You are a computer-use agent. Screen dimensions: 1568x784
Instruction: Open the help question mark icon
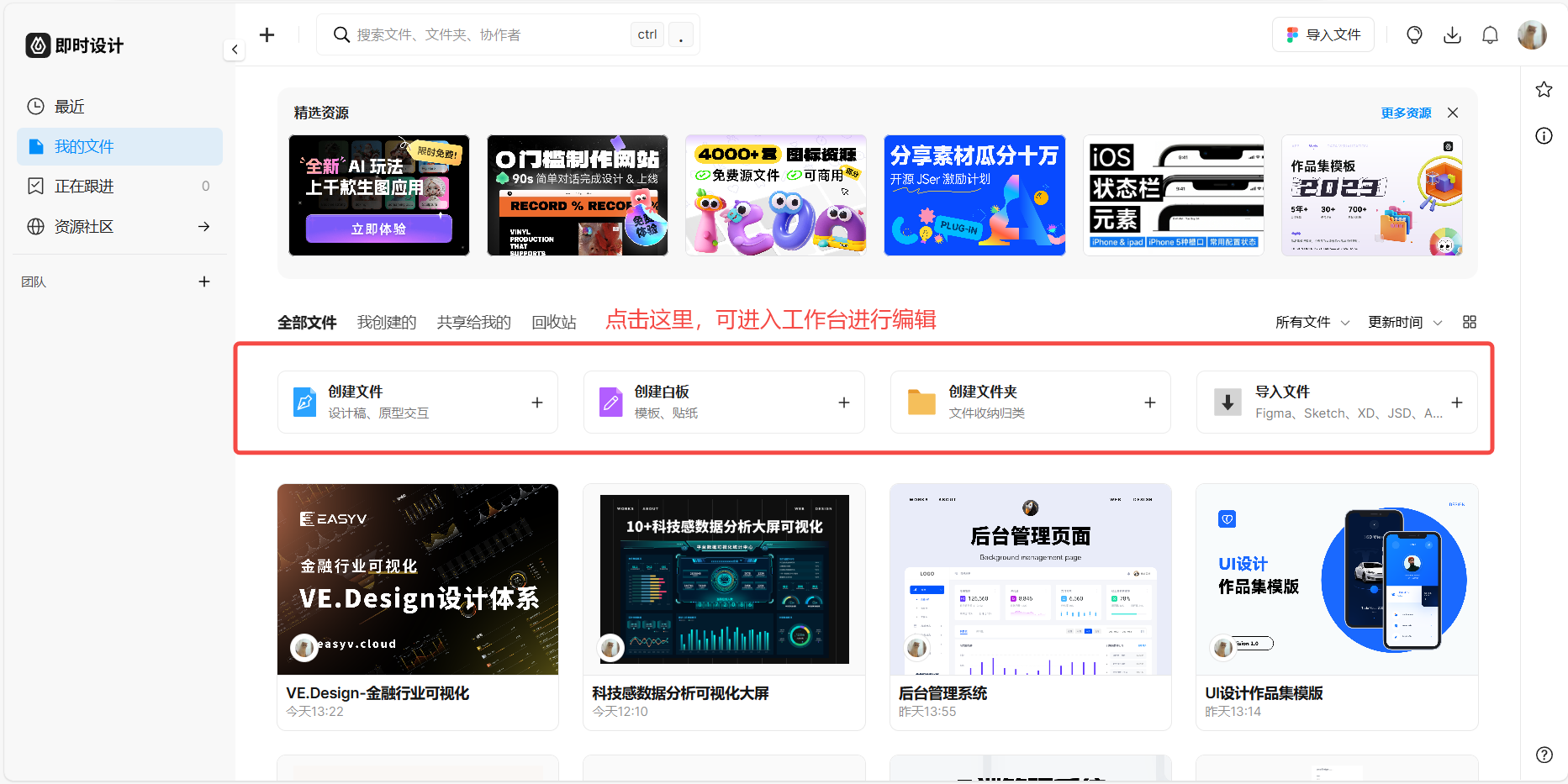pos(1544,755)
